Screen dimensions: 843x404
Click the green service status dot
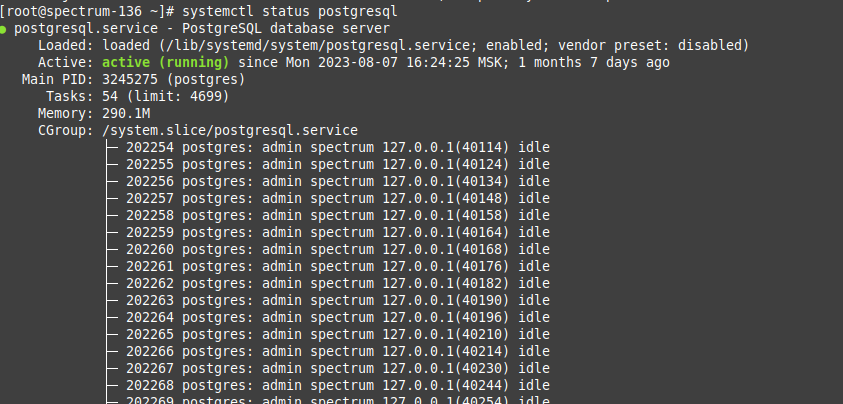pyautogui.click(x=5, y=29)
